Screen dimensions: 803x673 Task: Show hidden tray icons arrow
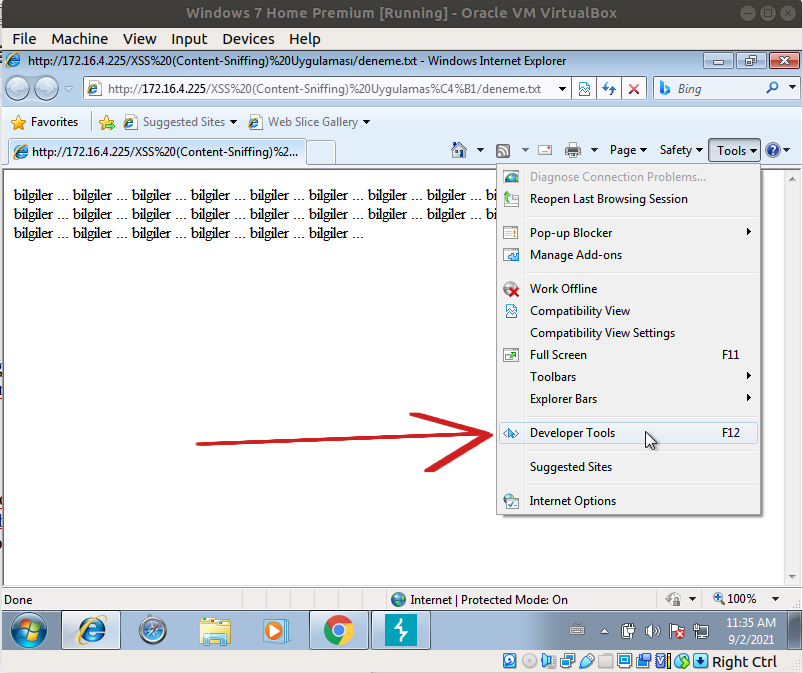point(604,631)
